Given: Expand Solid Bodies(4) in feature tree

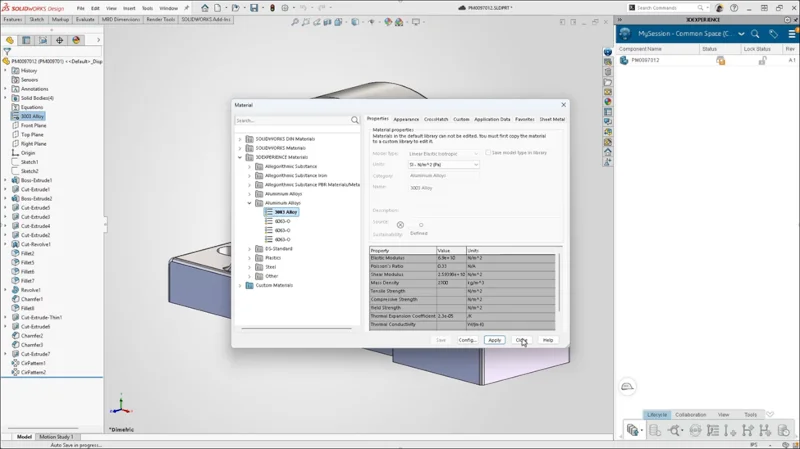Looking at the screenshot, I should tap(6, 98).
